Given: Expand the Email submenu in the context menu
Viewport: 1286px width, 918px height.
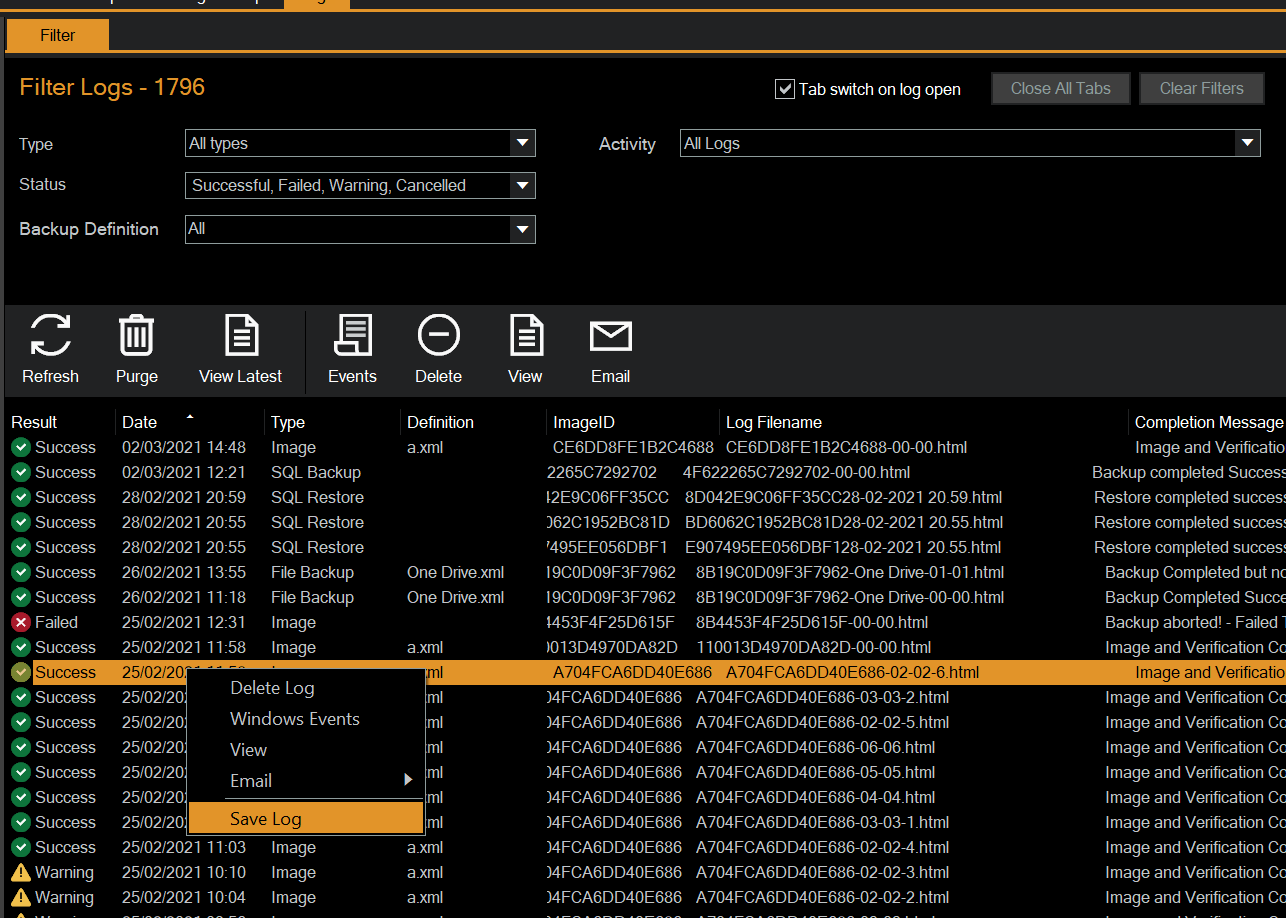Looking at the screenshot, I should pos(305,781).
